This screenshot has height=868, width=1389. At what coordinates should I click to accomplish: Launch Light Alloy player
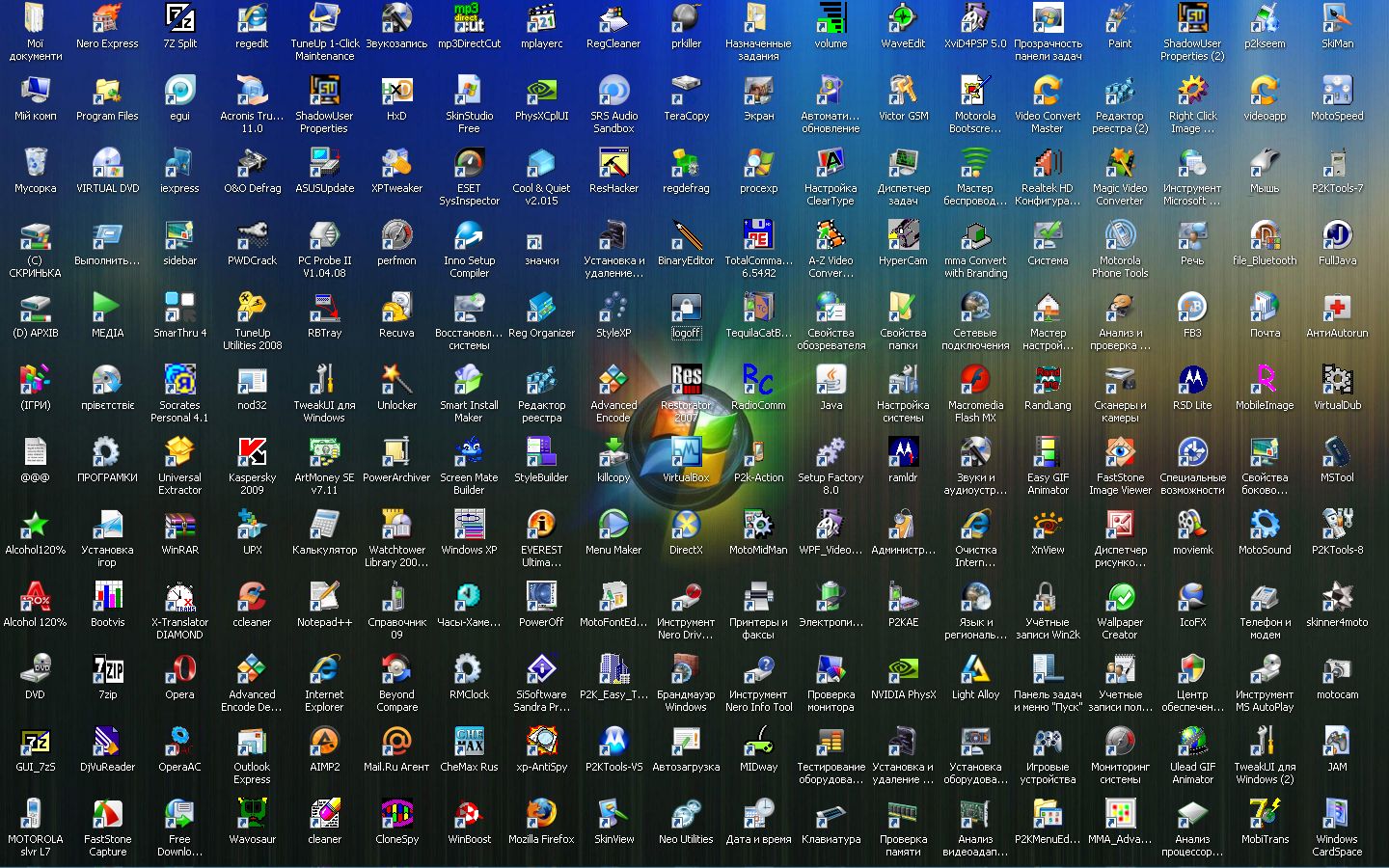975,668
